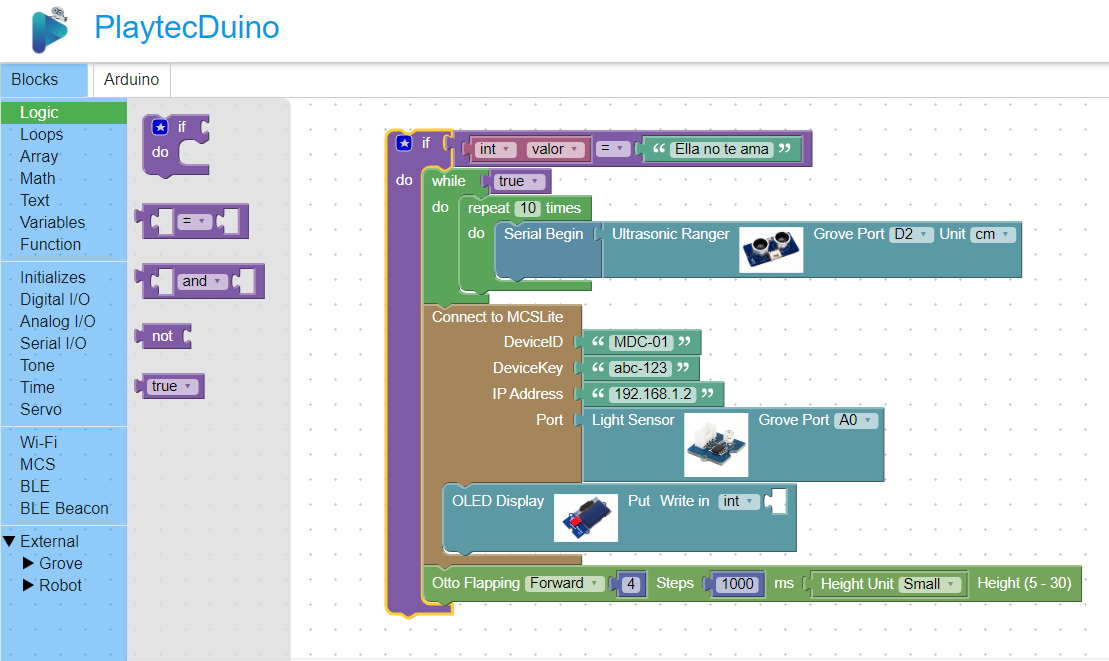The height and width of the screenshot is (661, 1109).
Task: Edit the IP Address text 192.168.1.2
Action: pos(653,394)
